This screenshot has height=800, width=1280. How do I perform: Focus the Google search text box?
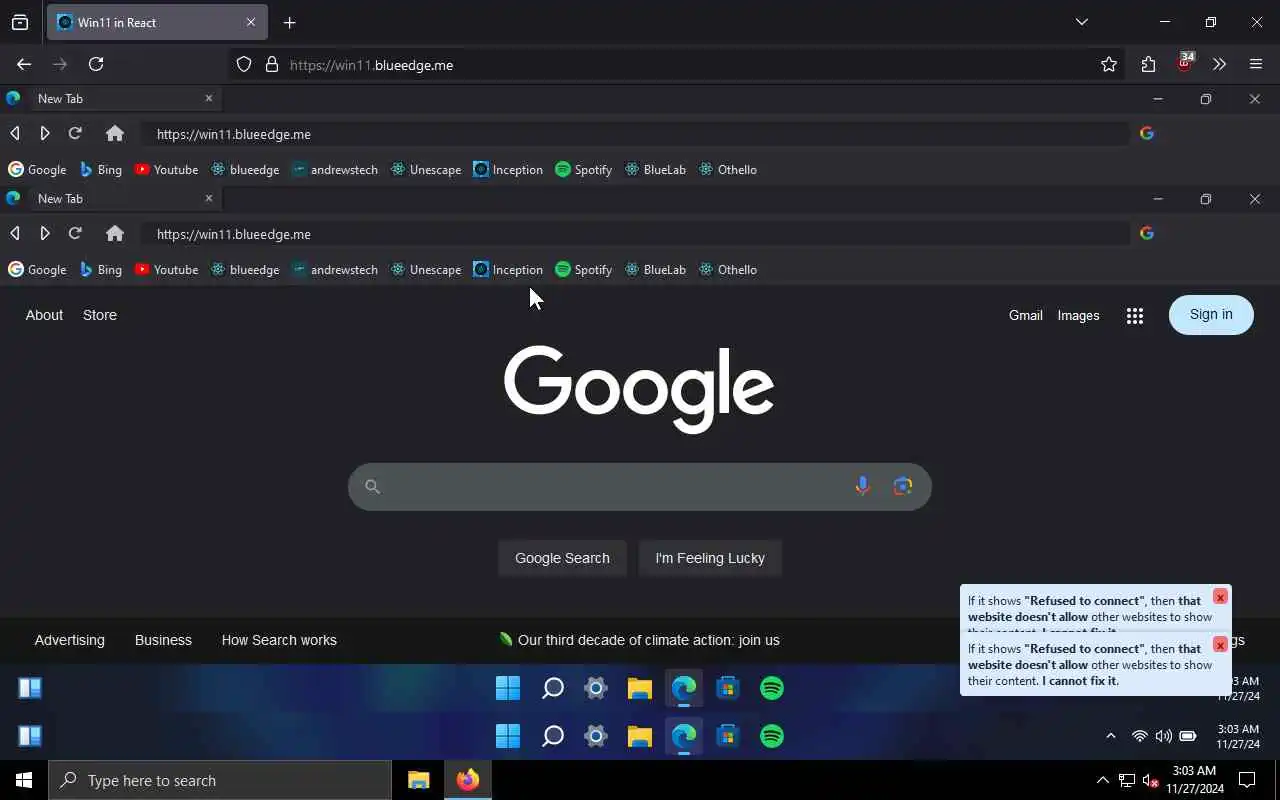[x=640, y=486]
